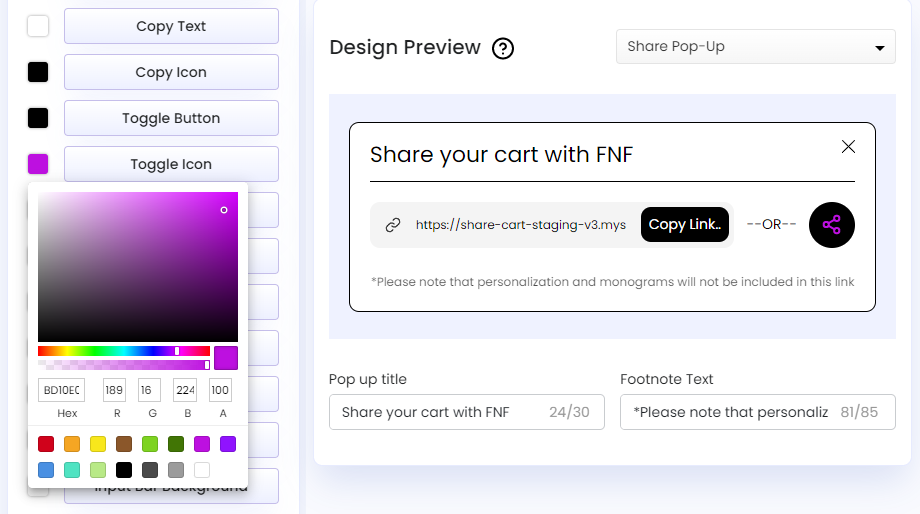Click the Copy Text button
920x514 pixels.
171,26
